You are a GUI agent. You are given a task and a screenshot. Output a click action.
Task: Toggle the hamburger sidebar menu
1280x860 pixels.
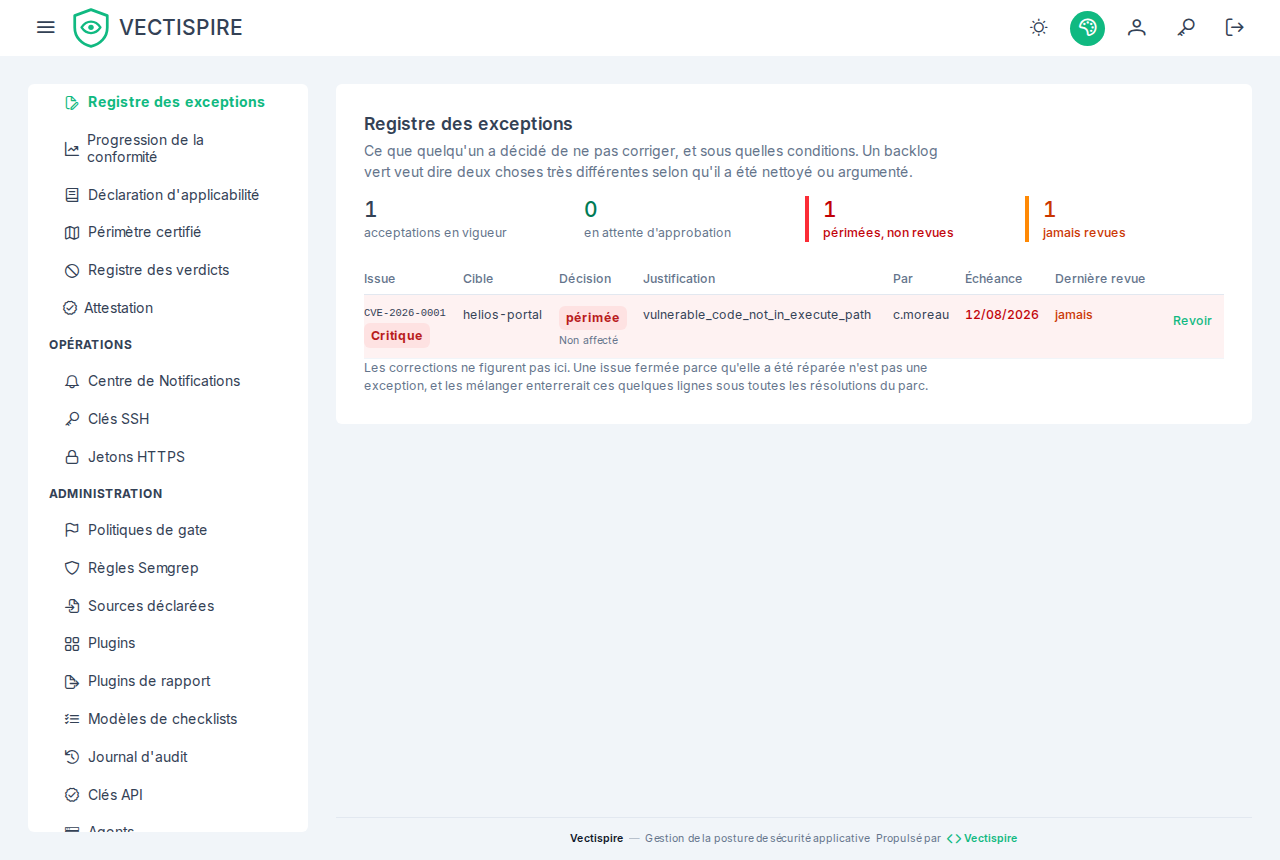(46, 27)
